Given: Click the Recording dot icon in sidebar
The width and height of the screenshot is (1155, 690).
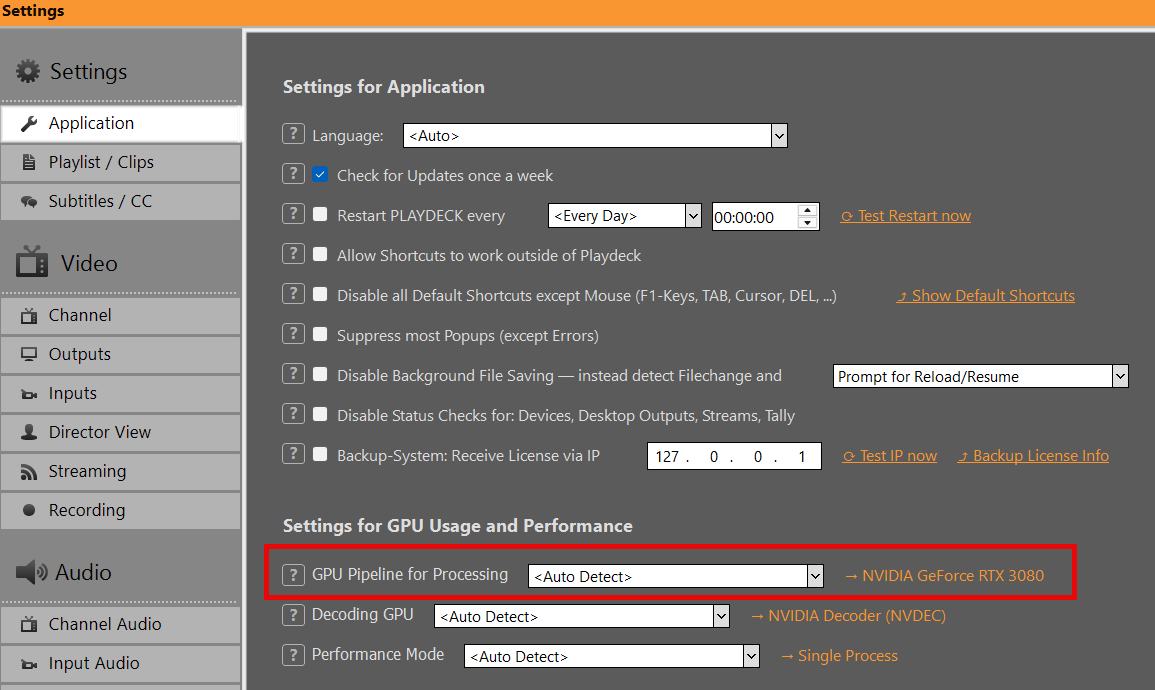Looking at the screenshot, I should click(29, 511).
